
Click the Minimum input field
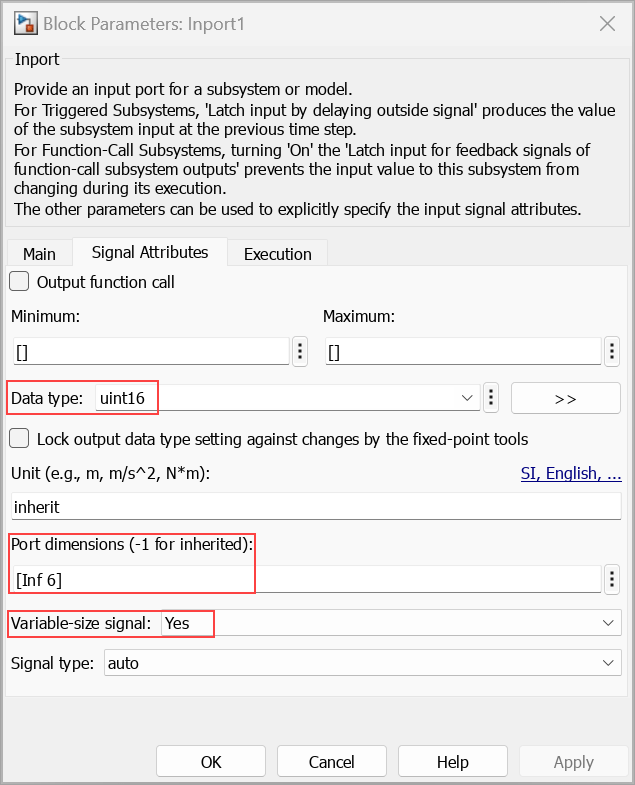[x=150, y=352]
